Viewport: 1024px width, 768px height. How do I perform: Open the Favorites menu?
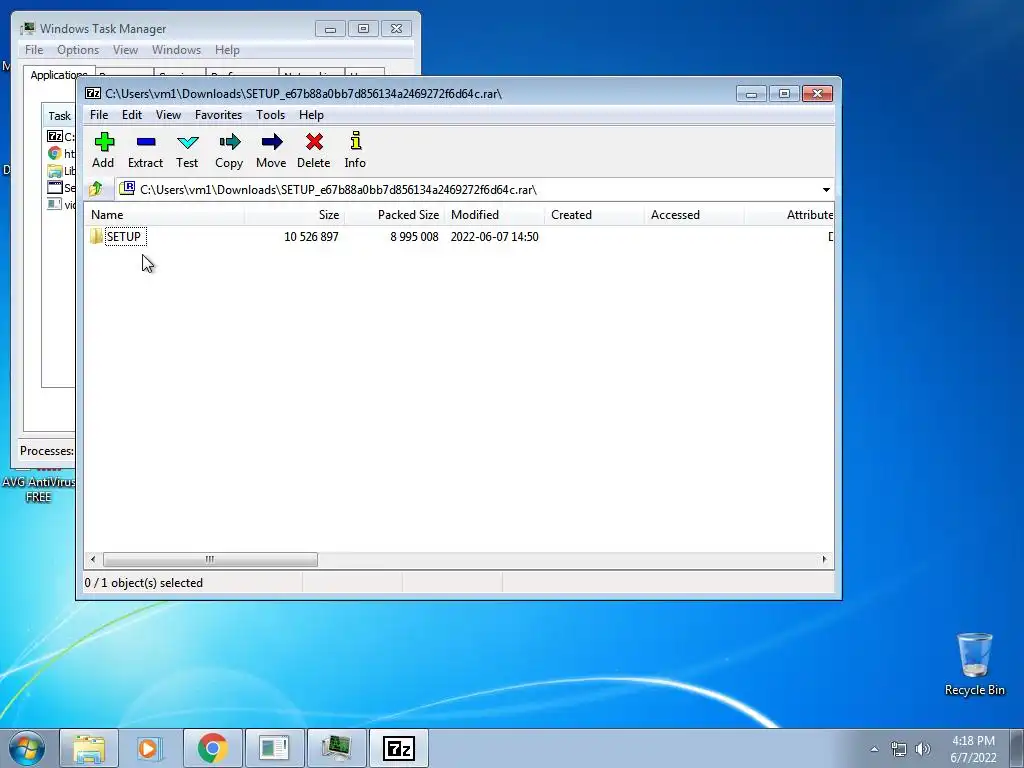click(x=218, y=115)
